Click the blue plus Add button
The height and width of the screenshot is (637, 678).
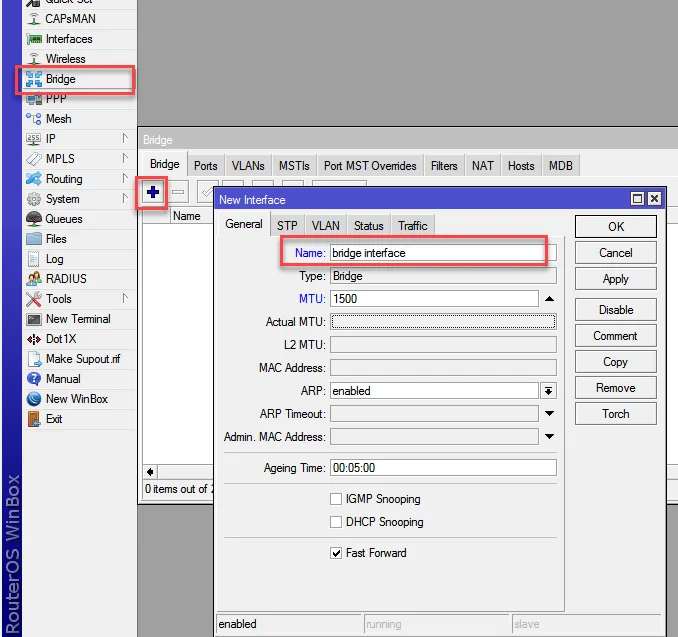(x=153, y=192)
